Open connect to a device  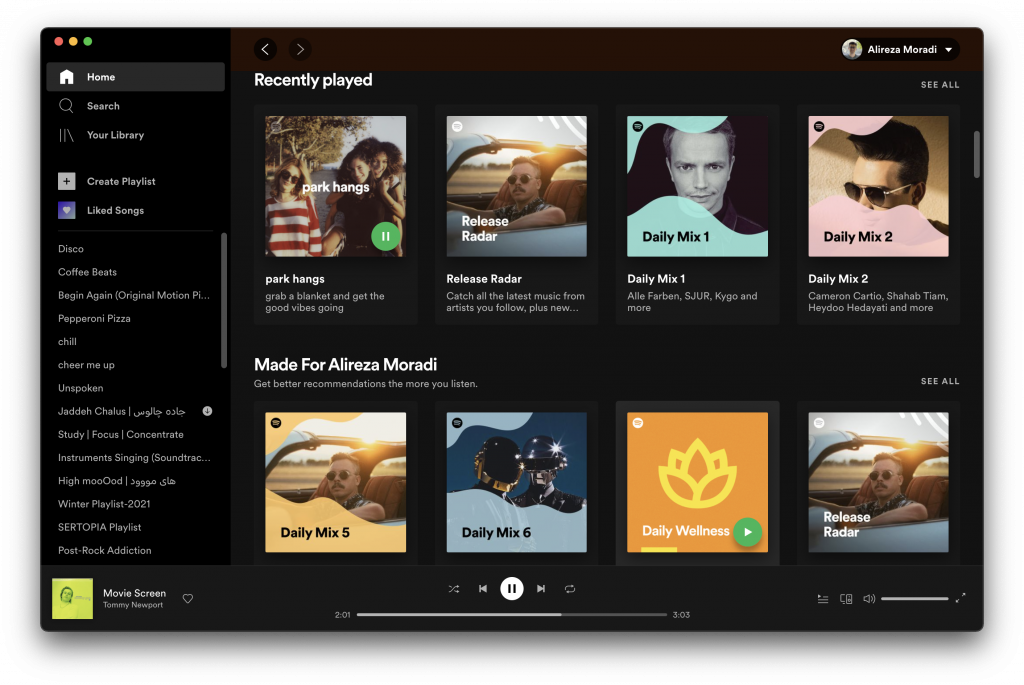point(846,599)
